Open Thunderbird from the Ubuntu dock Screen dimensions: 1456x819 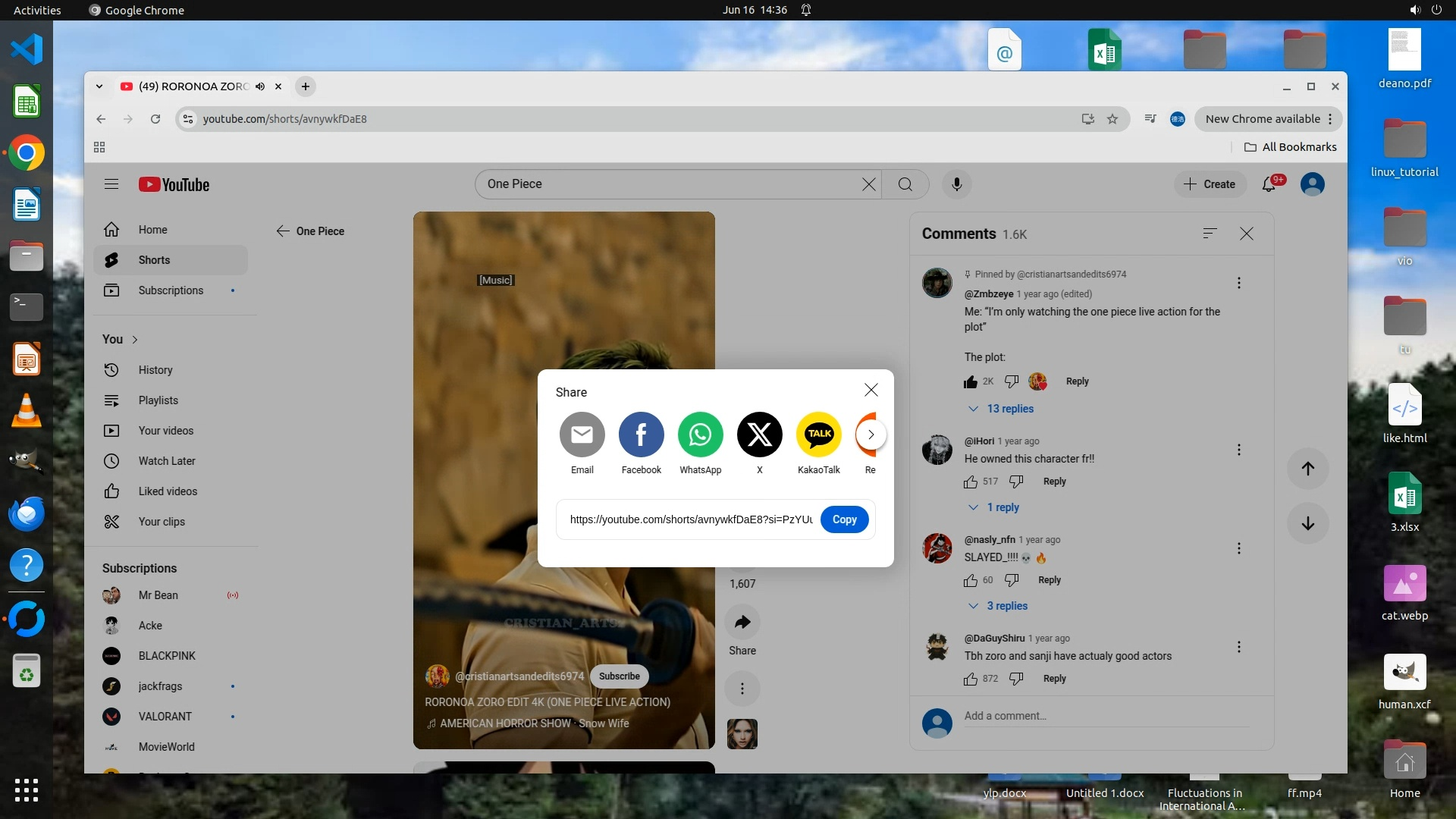[x=27, y=514]
